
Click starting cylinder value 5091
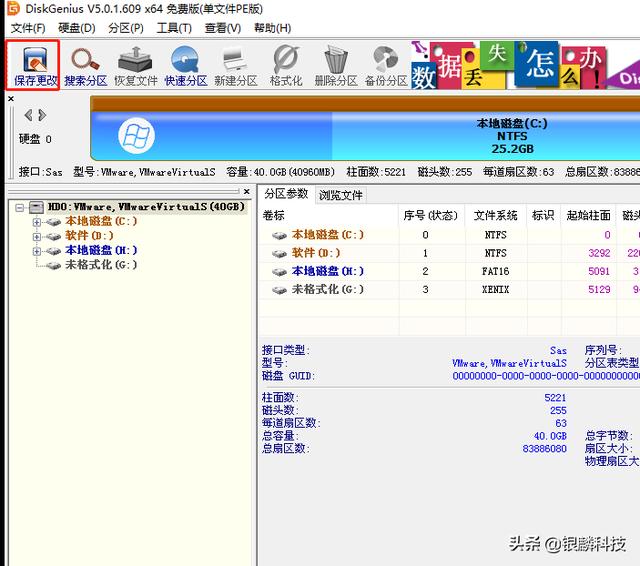point(599,271)
